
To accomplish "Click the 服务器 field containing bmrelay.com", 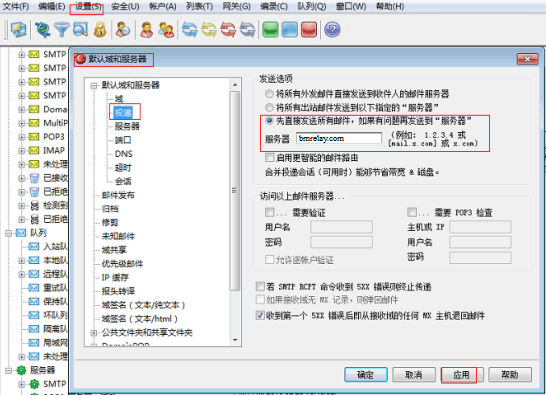I will click(x=339, y=138).
